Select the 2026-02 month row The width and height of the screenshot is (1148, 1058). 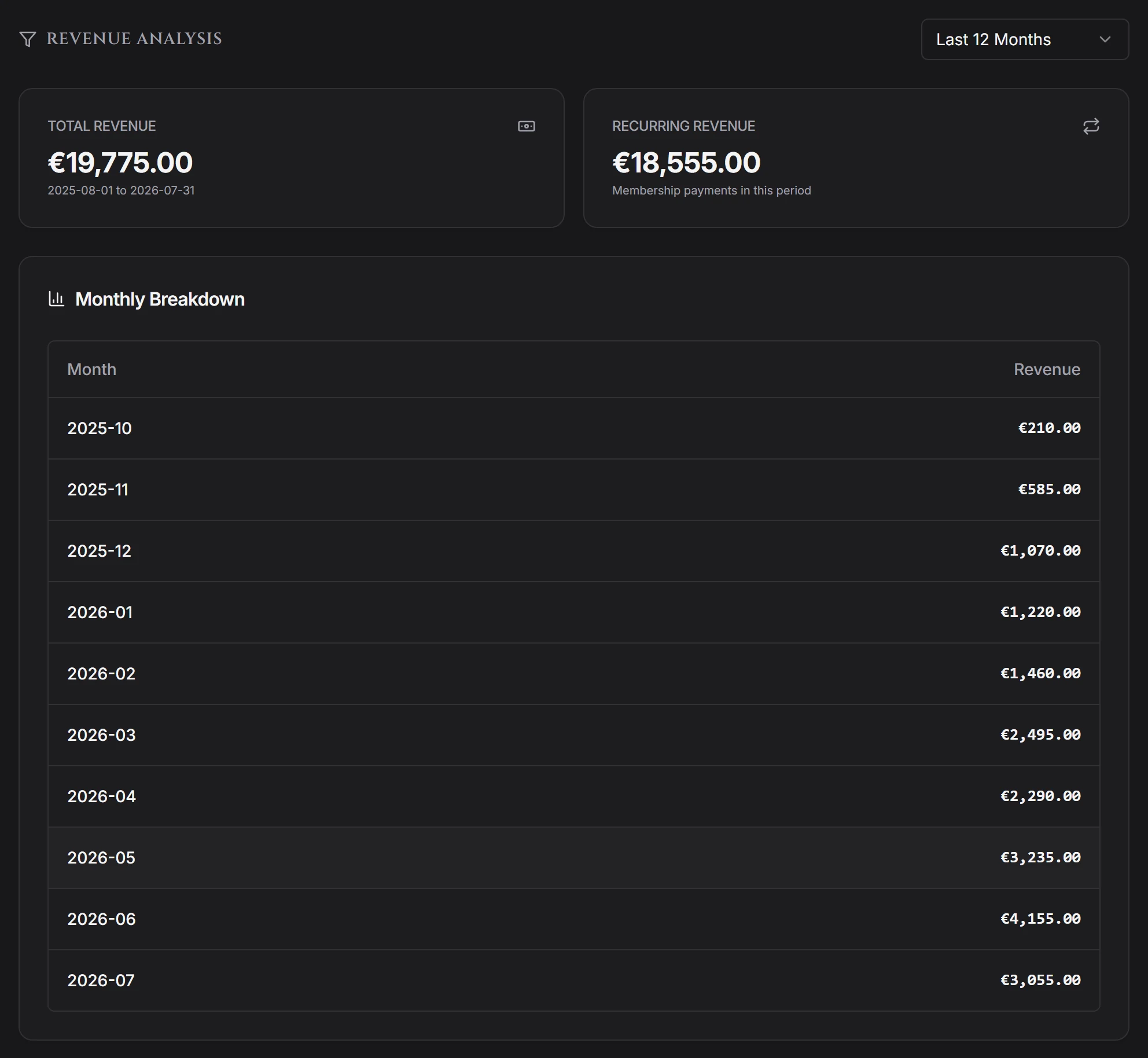click(x=573, y=674)
